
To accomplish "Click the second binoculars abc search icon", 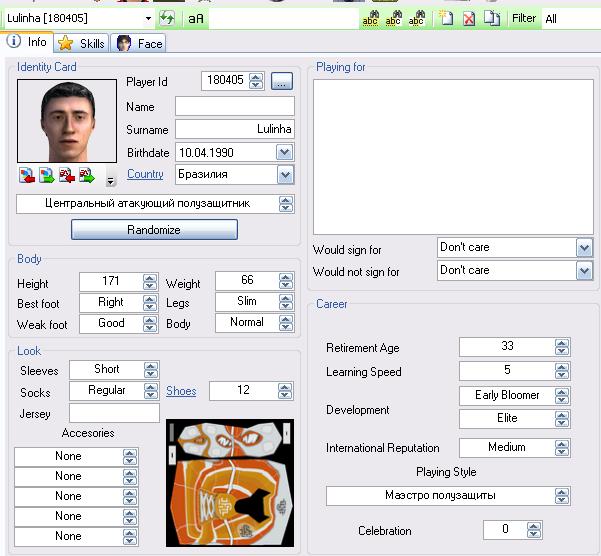I will [393, 18].
